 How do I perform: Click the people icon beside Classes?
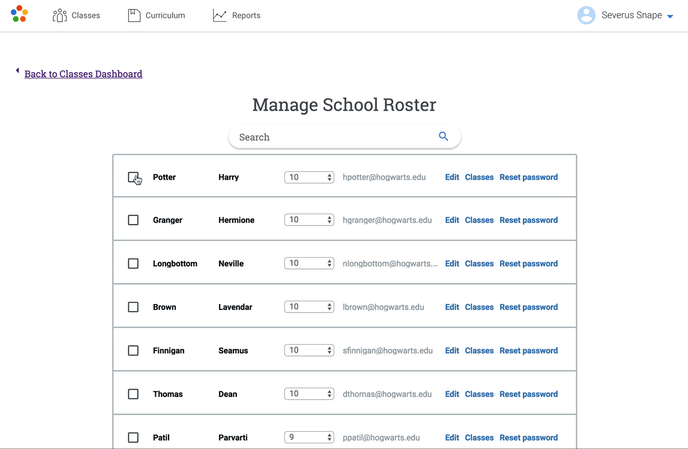point(59,15)
